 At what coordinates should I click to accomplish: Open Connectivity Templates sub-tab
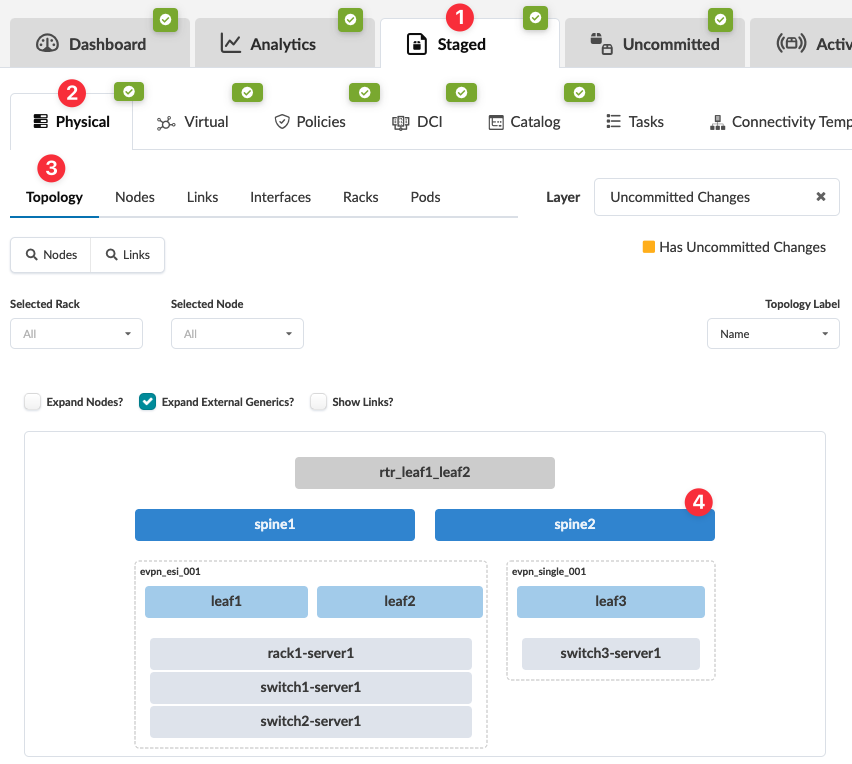(x=780, y=122)
